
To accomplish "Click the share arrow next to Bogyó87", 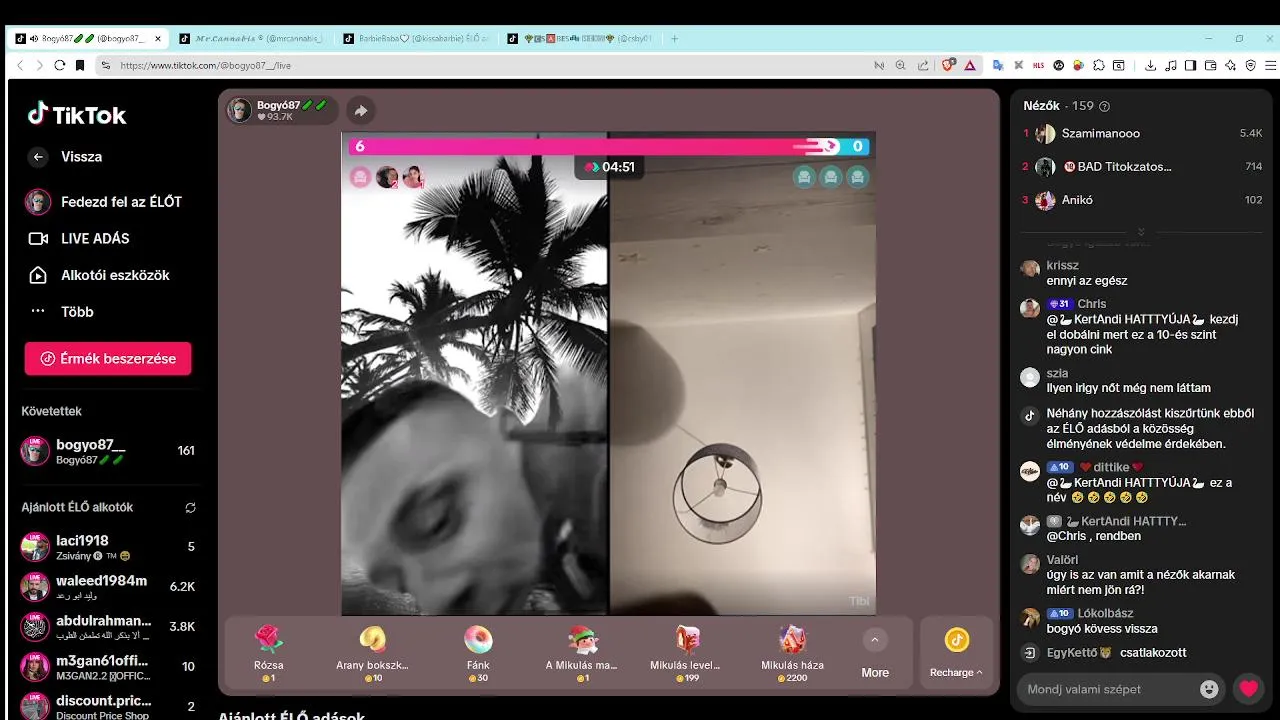I will (x=361, y=111).
